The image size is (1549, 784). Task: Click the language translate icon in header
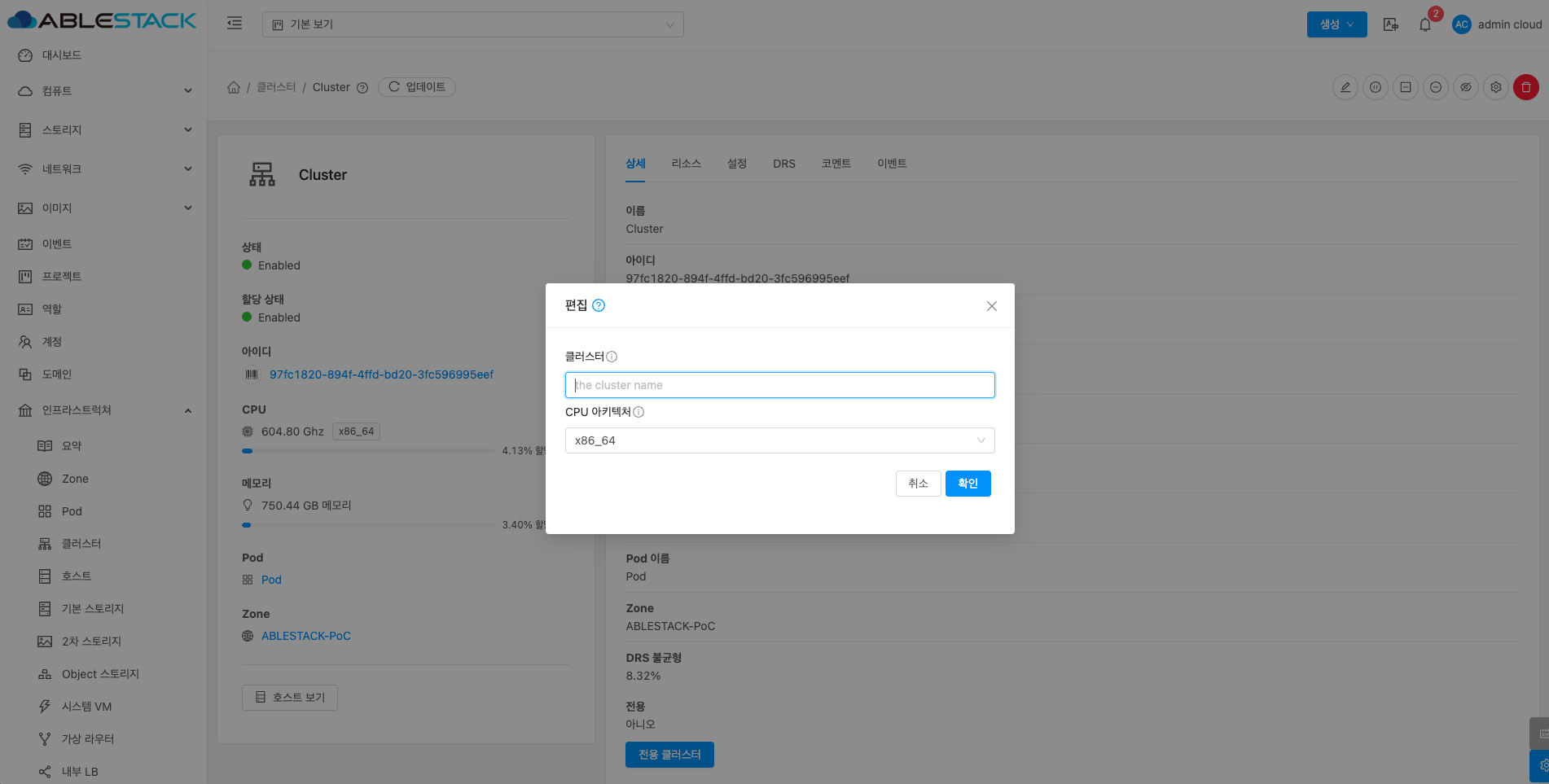click(x=1391, y=24)
